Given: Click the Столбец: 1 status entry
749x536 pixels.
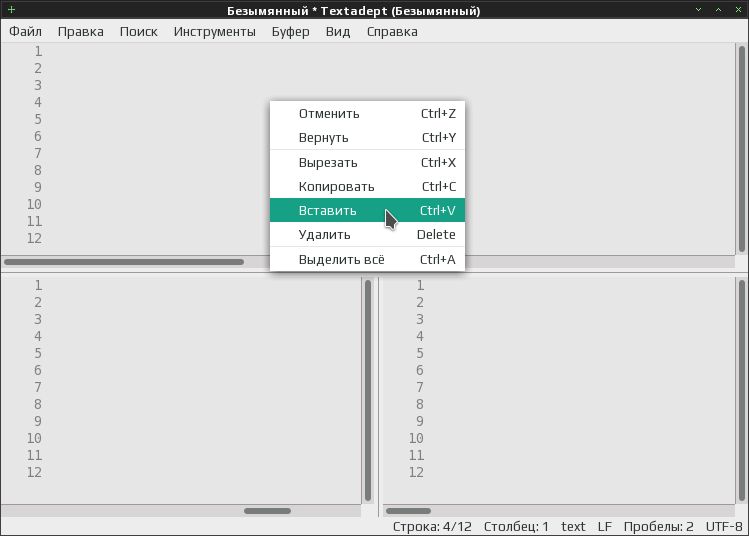Looking at the screenshot, I should 516,526.
